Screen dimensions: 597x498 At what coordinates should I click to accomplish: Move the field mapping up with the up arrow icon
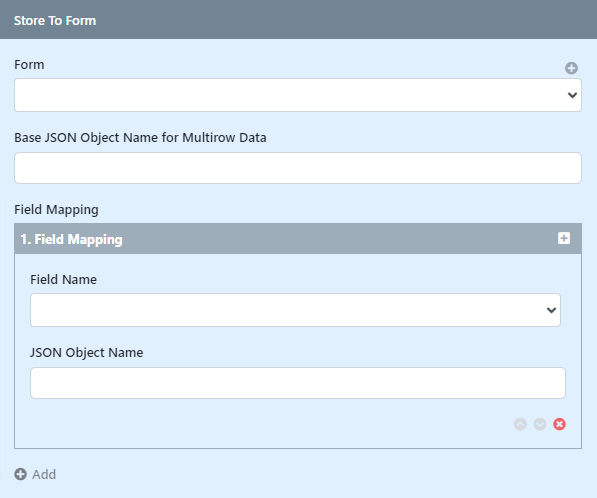coord(520,424)
